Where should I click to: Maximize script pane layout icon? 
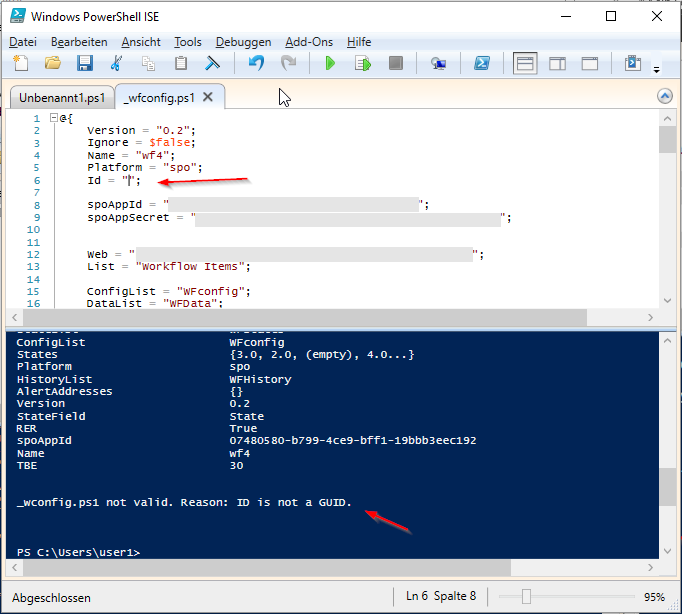pos(590,63)
